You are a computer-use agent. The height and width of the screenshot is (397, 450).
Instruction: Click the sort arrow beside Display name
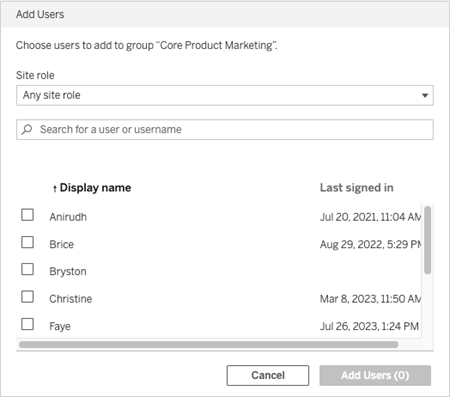54,189
